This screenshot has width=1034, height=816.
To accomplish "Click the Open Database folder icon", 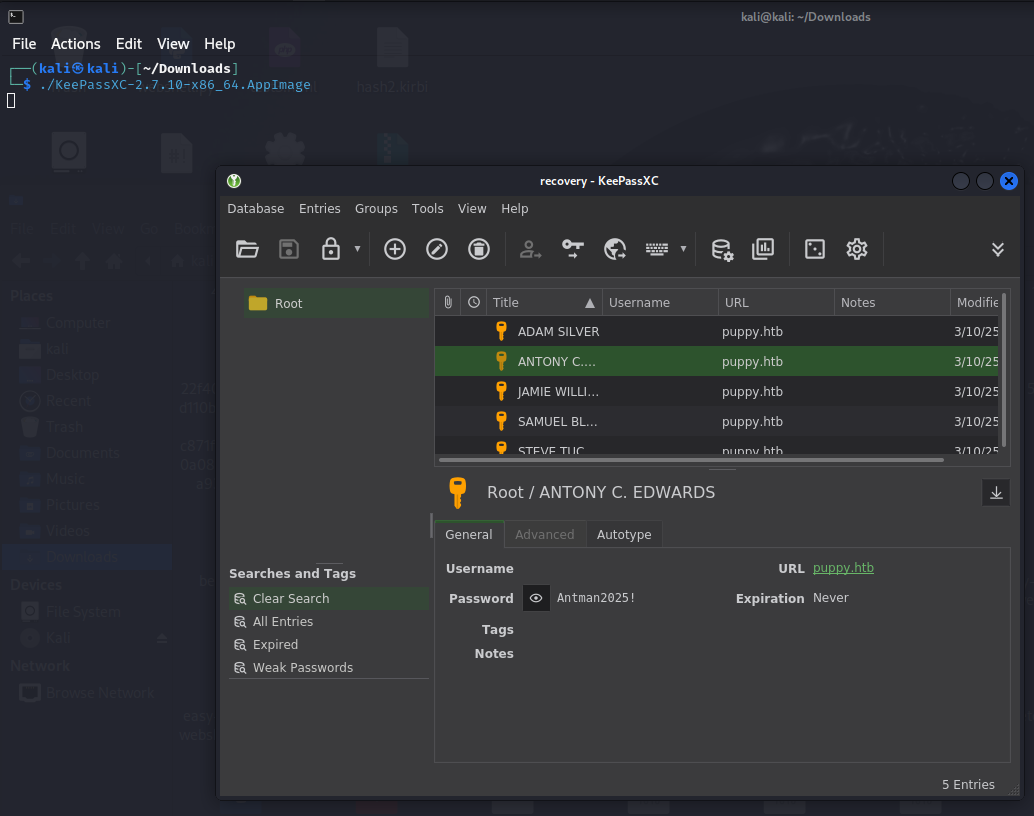I will pos(247,249).
